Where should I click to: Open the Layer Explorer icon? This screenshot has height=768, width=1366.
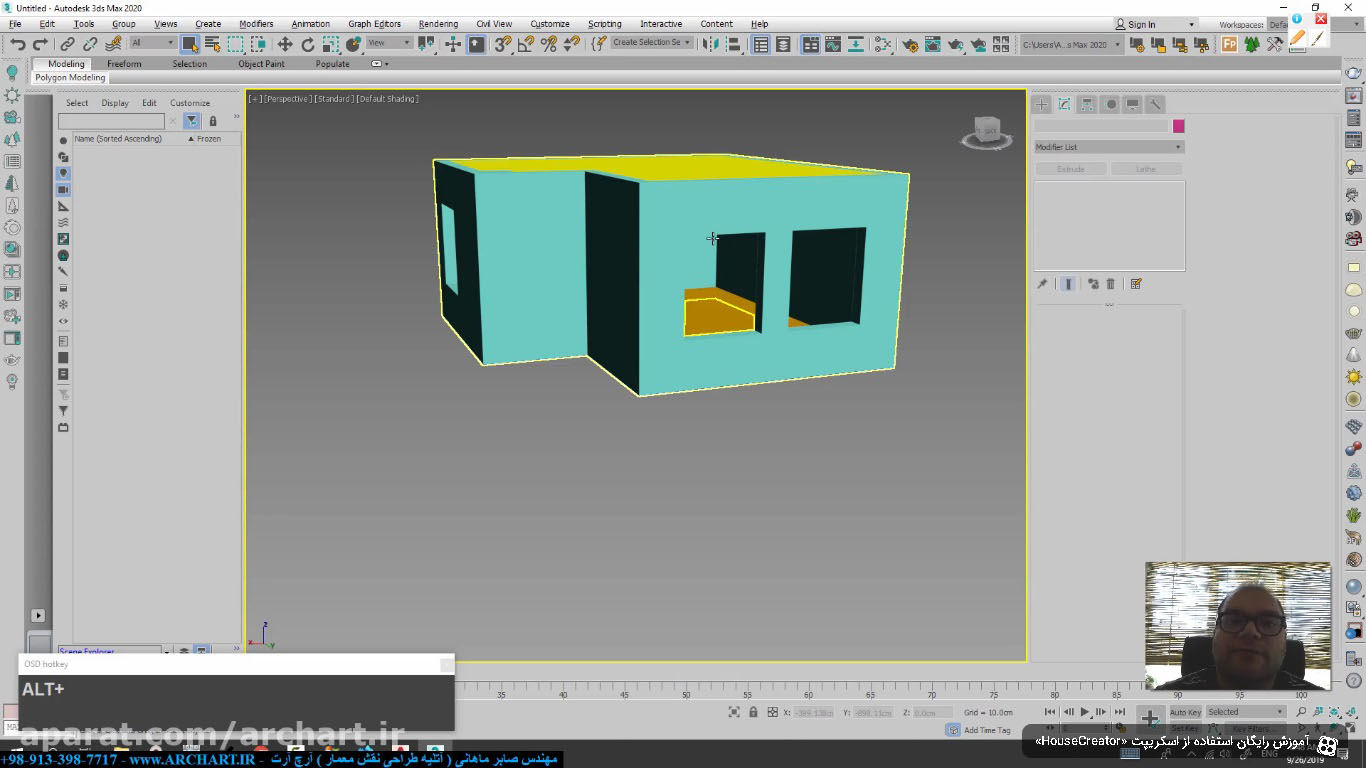point(783,44)
